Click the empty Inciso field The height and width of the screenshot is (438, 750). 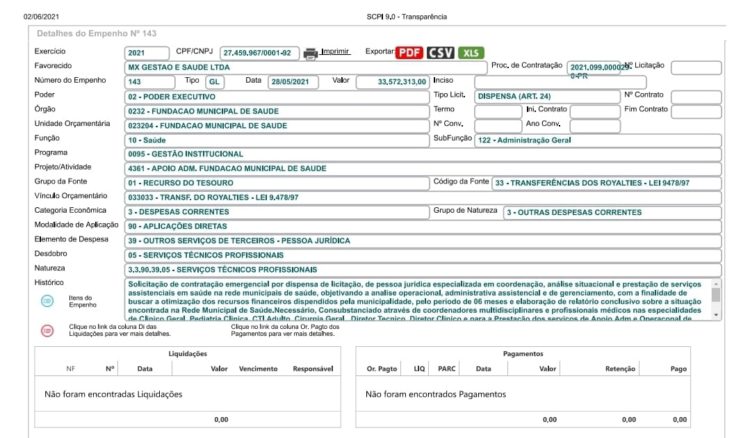point(560,82)
